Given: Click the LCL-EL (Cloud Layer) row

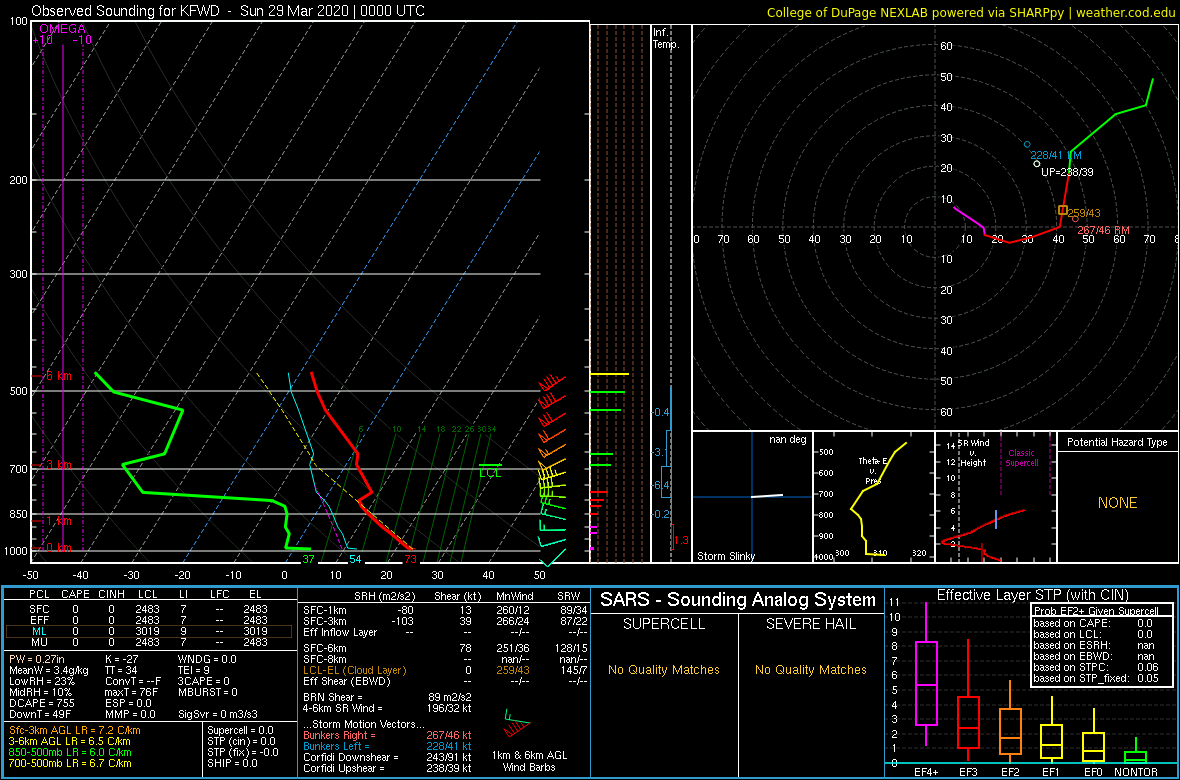Looking at the screenshot, I should click(446, 669).
